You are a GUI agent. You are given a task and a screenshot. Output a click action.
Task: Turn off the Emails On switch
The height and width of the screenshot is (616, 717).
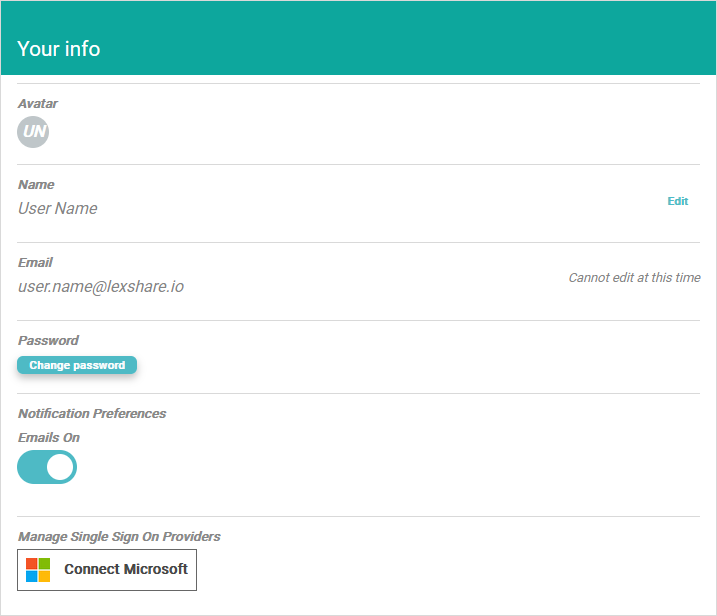[x=47, y=467]
